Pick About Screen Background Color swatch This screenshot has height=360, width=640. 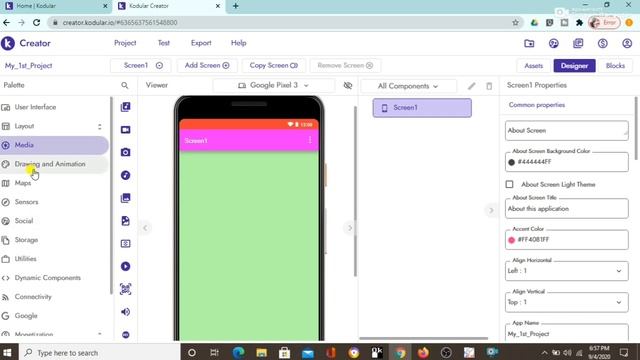tap(511, 162)
